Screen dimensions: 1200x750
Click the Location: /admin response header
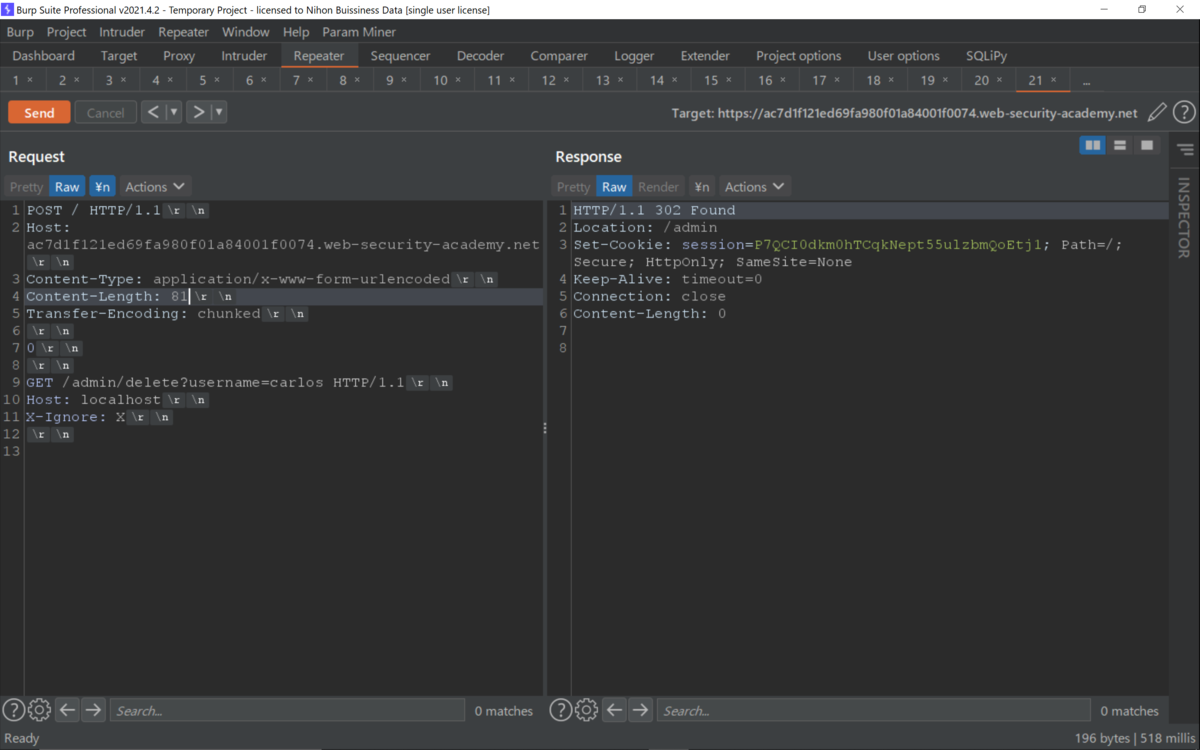pyautogui.click(x=645, y=228)
